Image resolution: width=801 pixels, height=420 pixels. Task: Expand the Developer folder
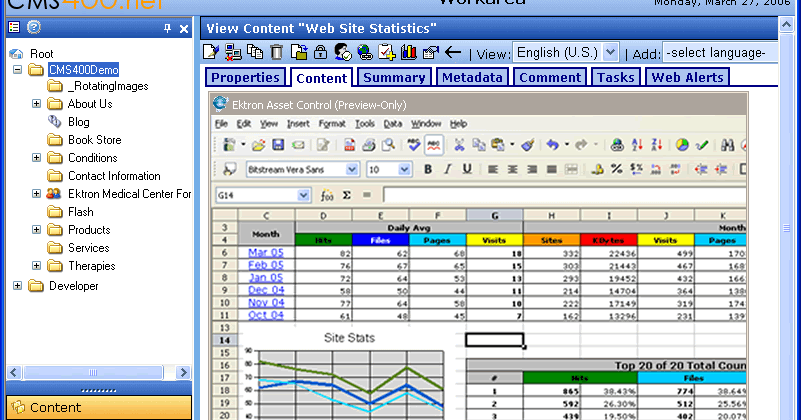point(17,286)
